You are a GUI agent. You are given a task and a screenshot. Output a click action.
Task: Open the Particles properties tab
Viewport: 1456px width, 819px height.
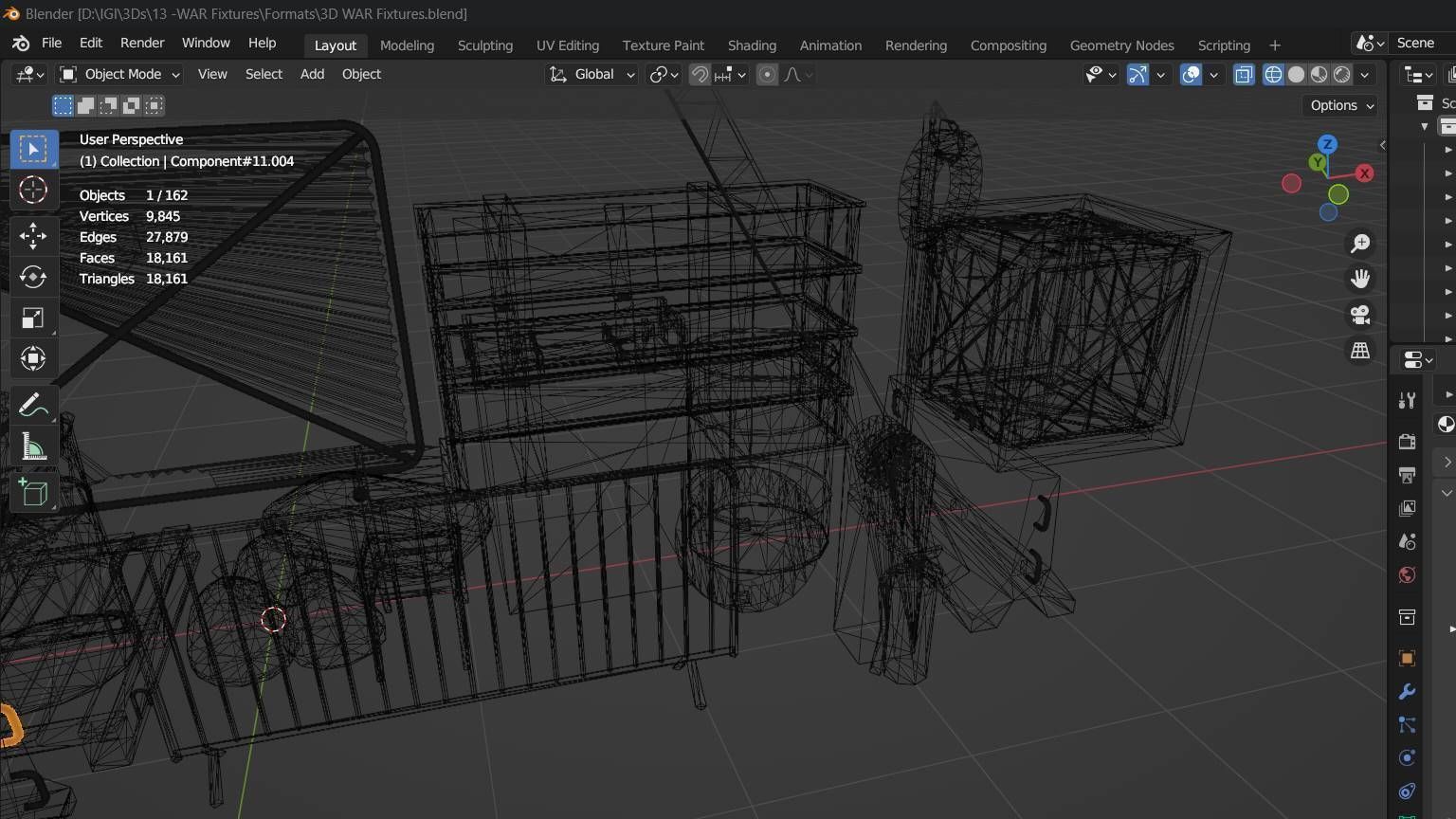1407,725
